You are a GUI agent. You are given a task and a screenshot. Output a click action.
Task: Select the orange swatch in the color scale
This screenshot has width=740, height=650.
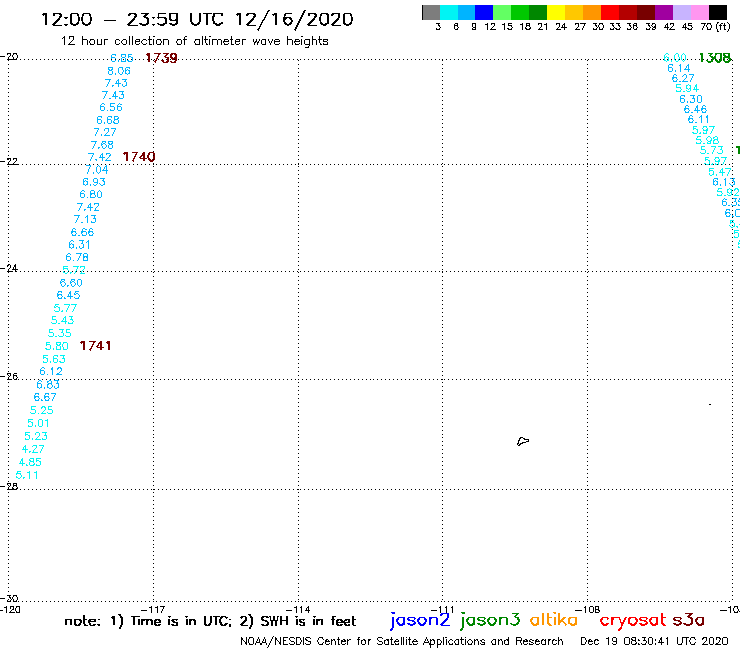point(592,12)
